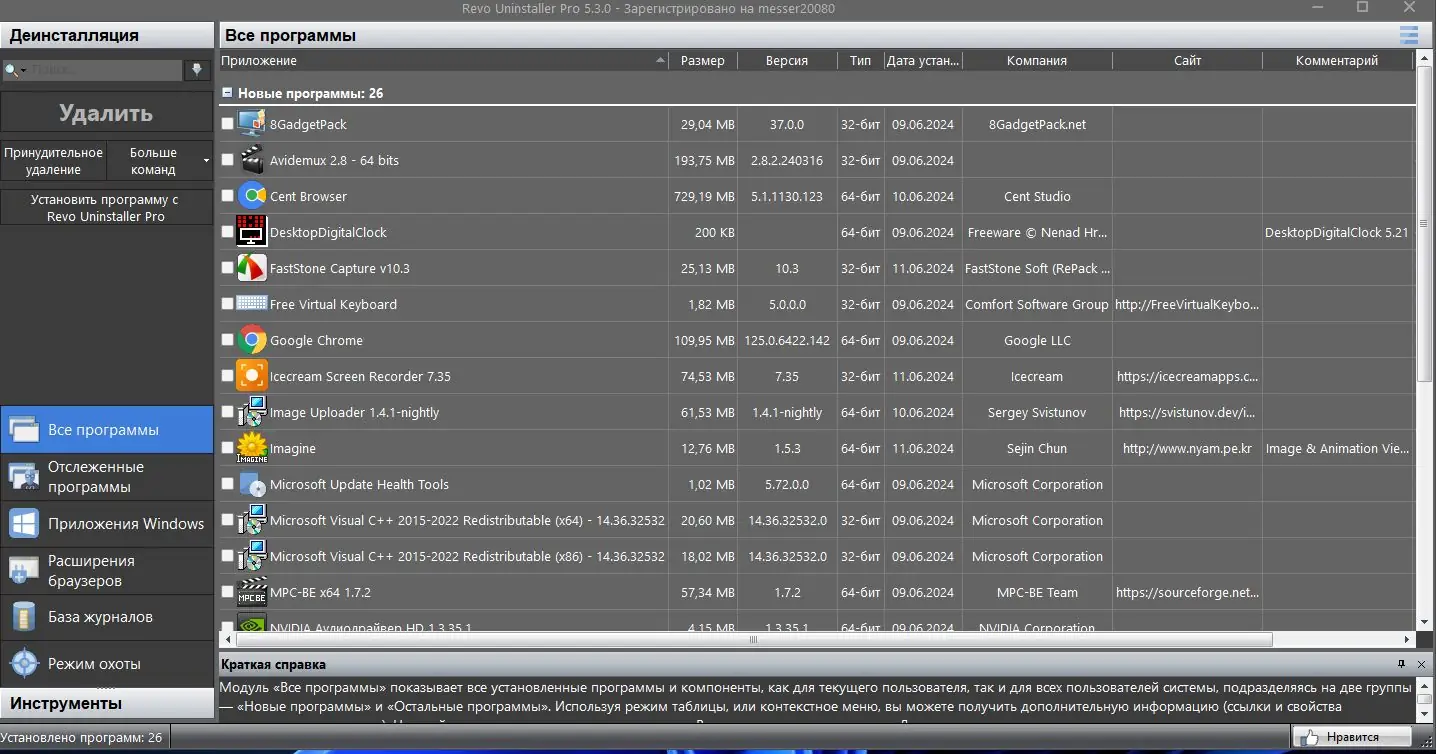Switch to Отслеженные программы section

[107, 477]
